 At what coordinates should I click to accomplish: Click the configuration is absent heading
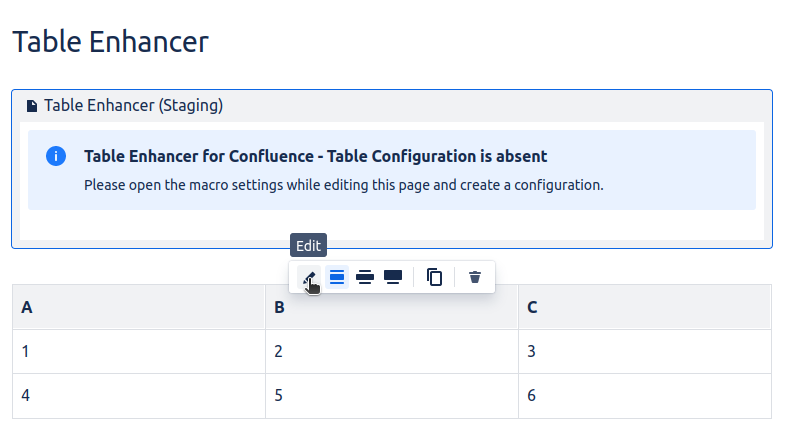pos(315,156)
